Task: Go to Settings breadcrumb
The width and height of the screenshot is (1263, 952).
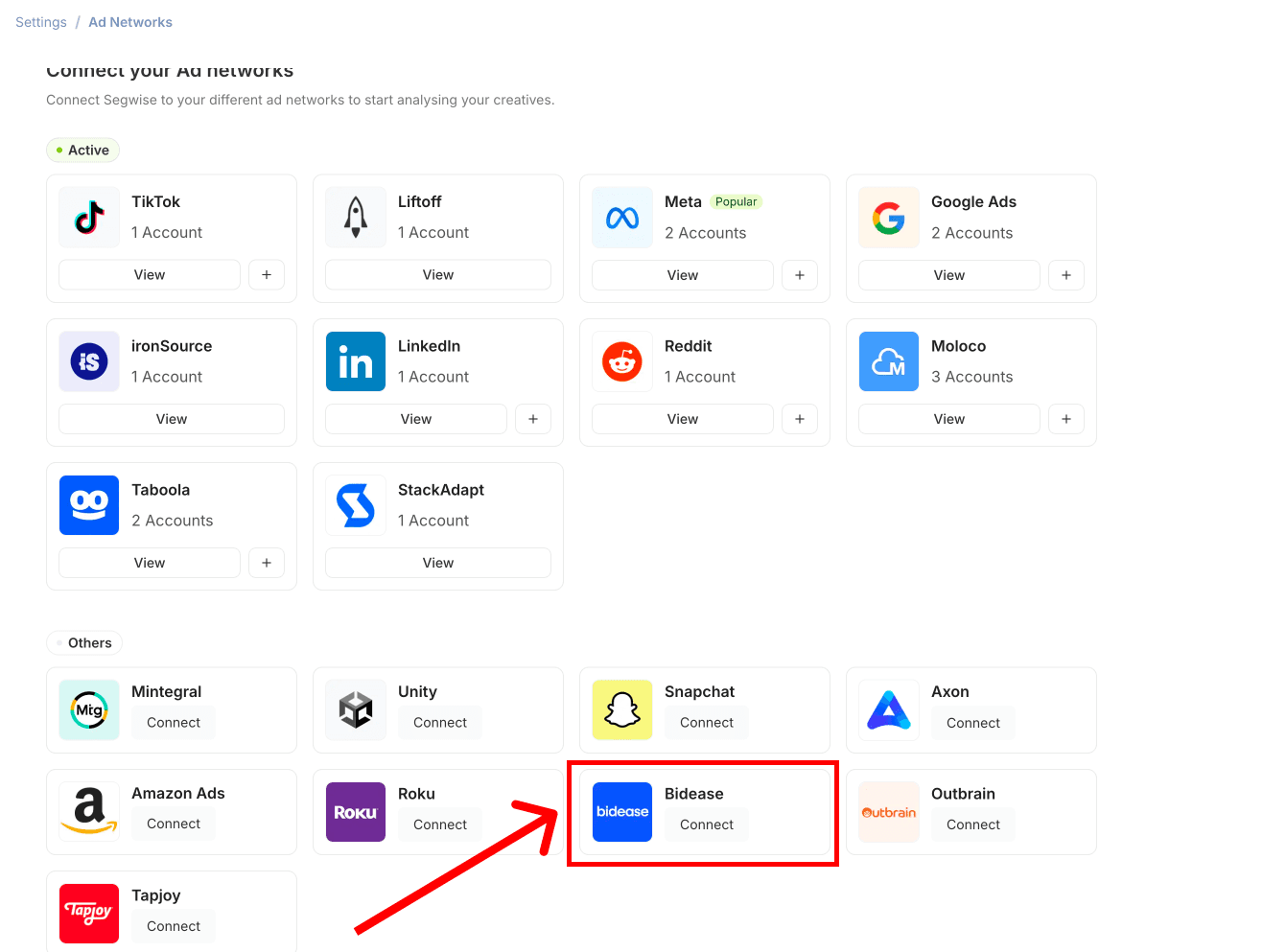Action: click(41, 22)
